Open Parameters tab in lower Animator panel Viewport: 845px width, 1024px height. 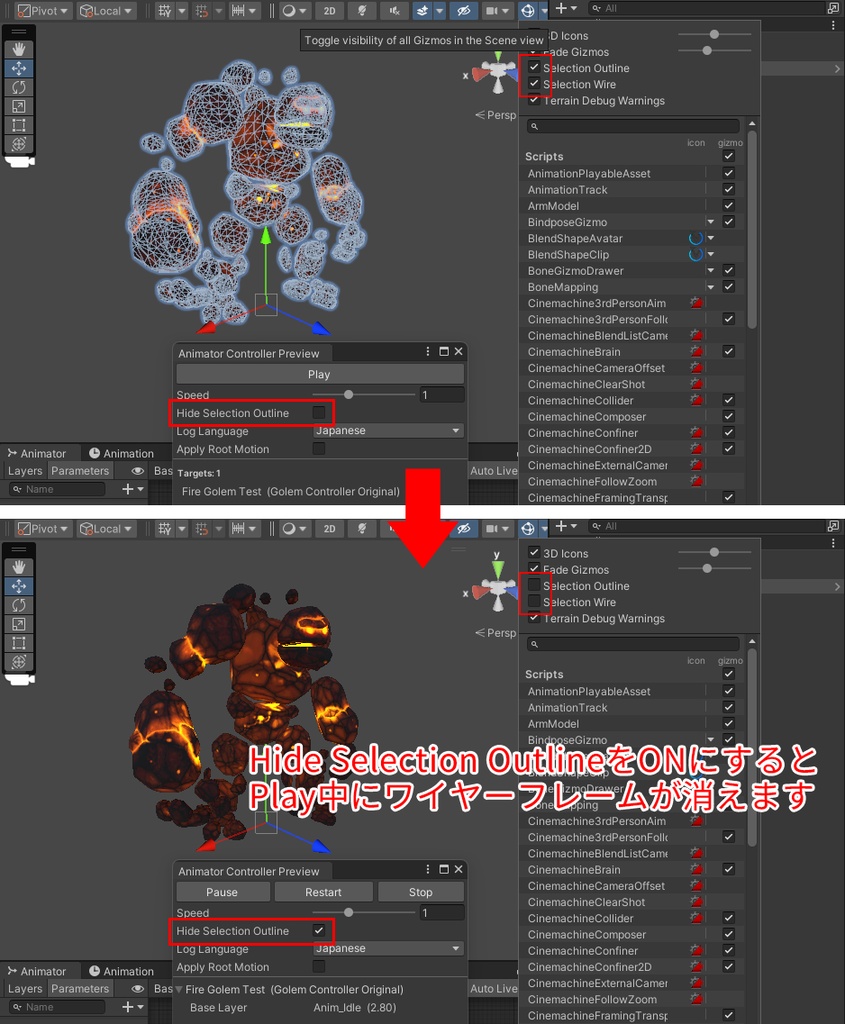tap(80, 989)
